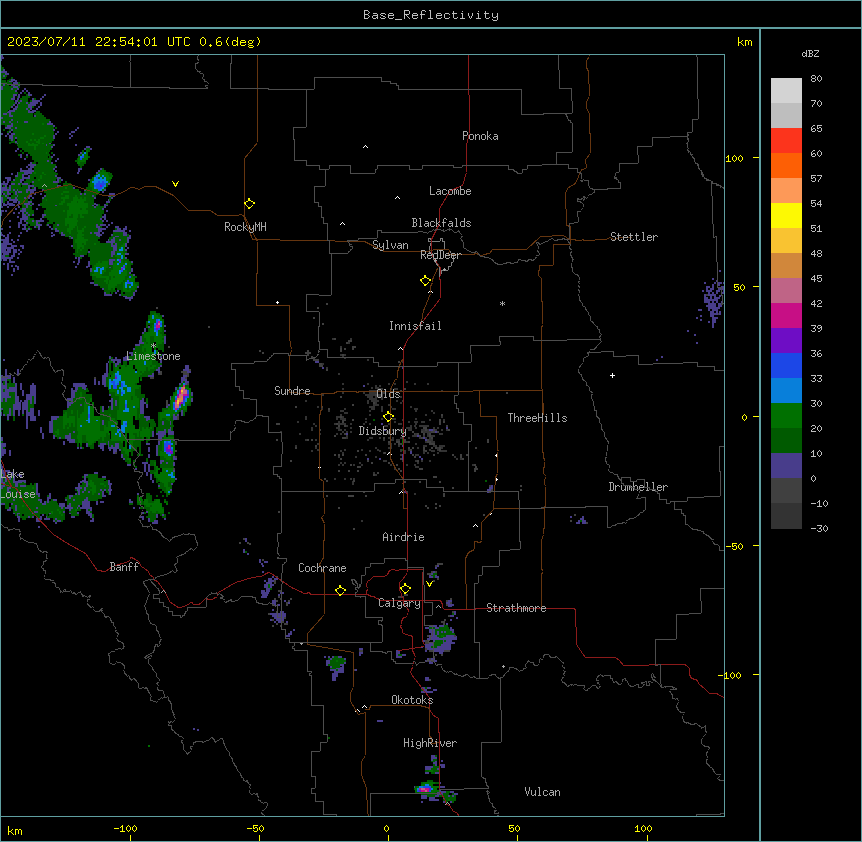Select the Okotoks label

click(x=412, y=700)
